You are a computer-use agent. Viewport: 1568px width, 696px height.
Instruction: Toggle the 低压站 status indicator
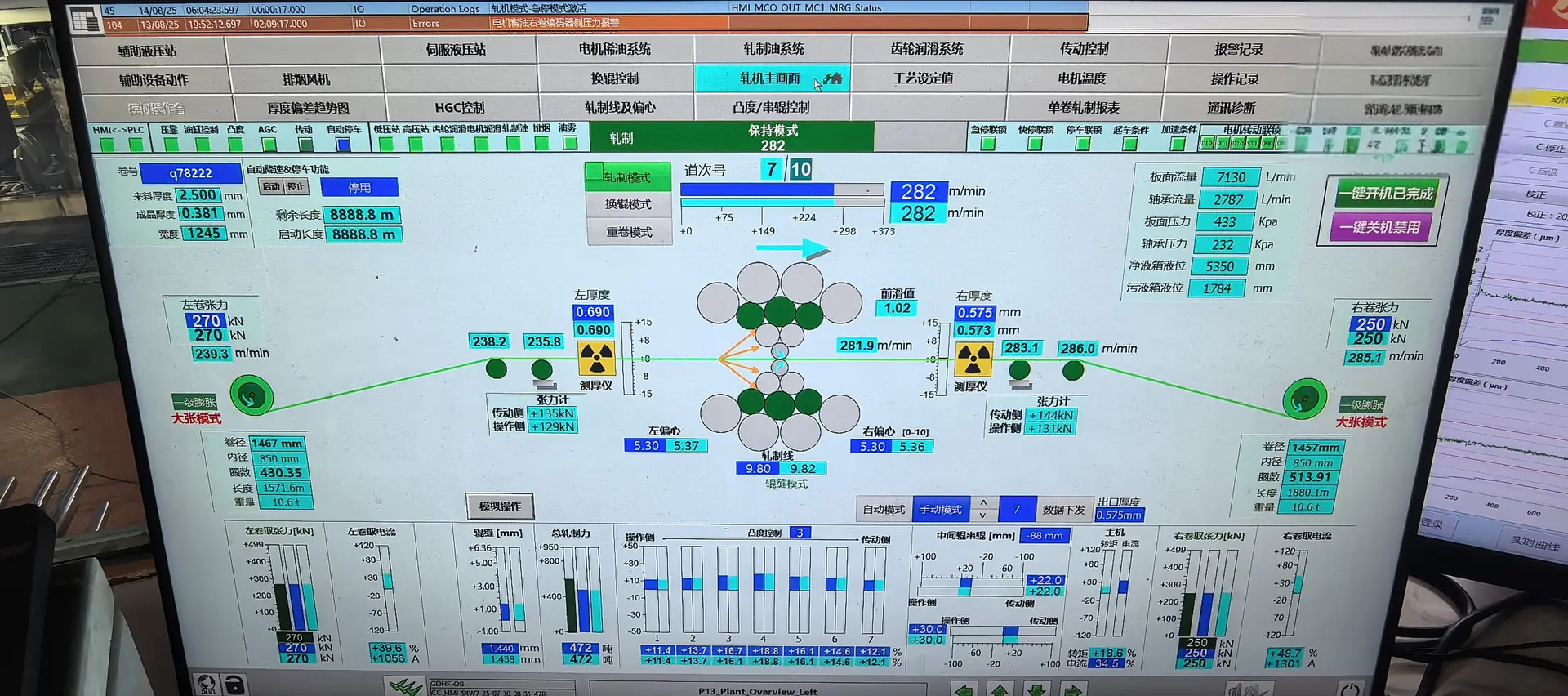pyautogui.click(x=385, y=145)
